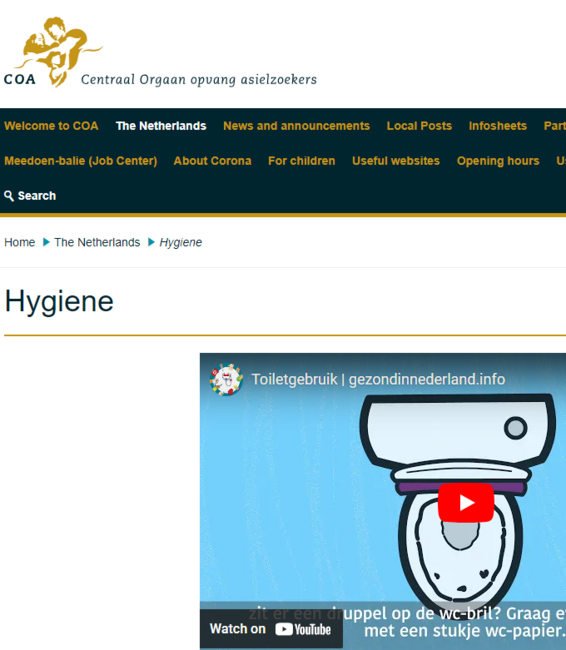Open Meedoen-balie (Job Center) page
This screenshot has height=650, width=566.
81,161
